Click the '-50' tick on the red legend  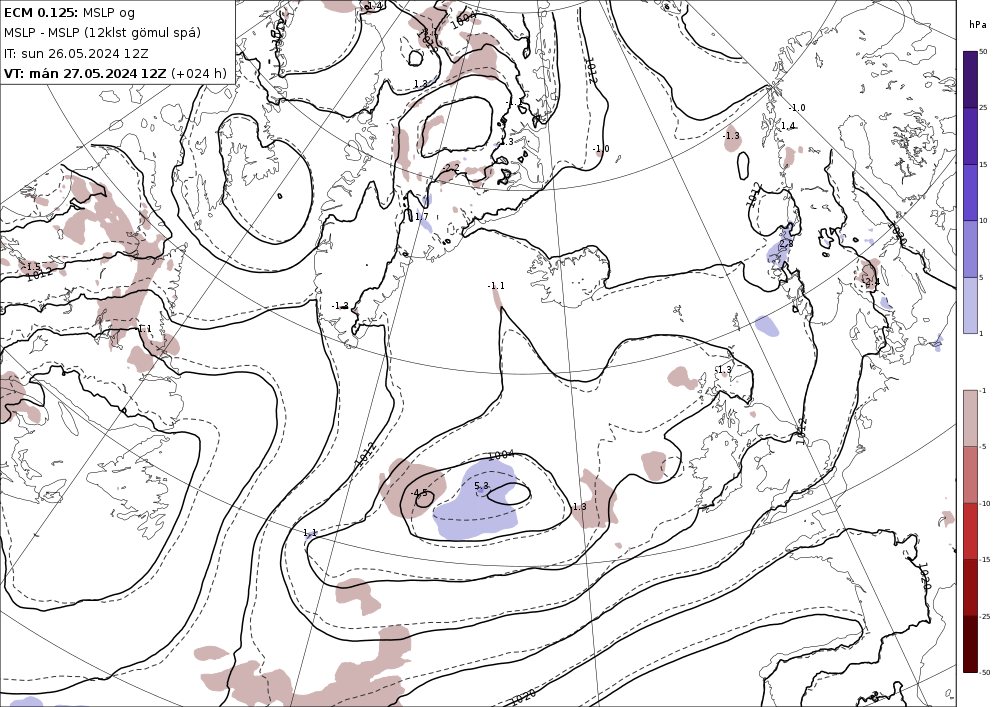coord(985,672)
